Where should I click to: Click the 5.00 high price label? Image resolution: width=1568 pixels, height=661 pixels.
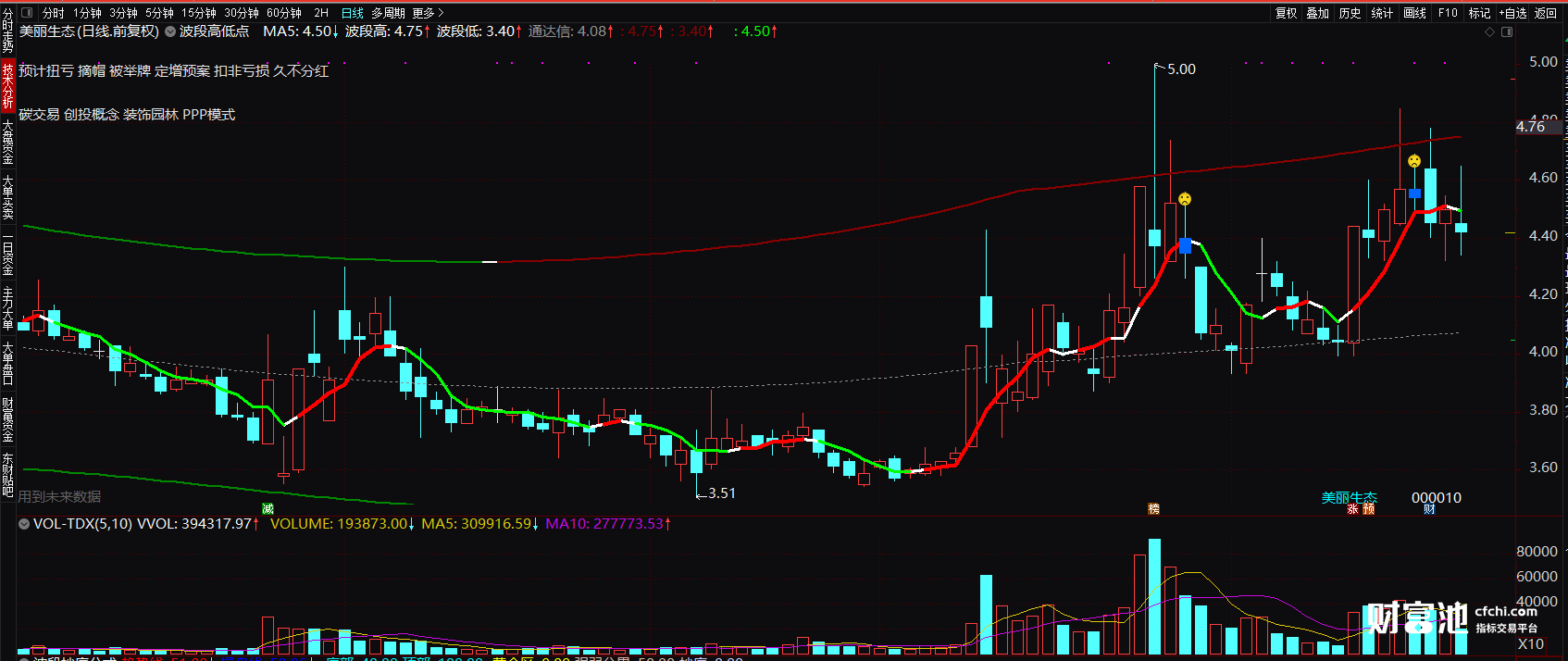point(1181,69)
